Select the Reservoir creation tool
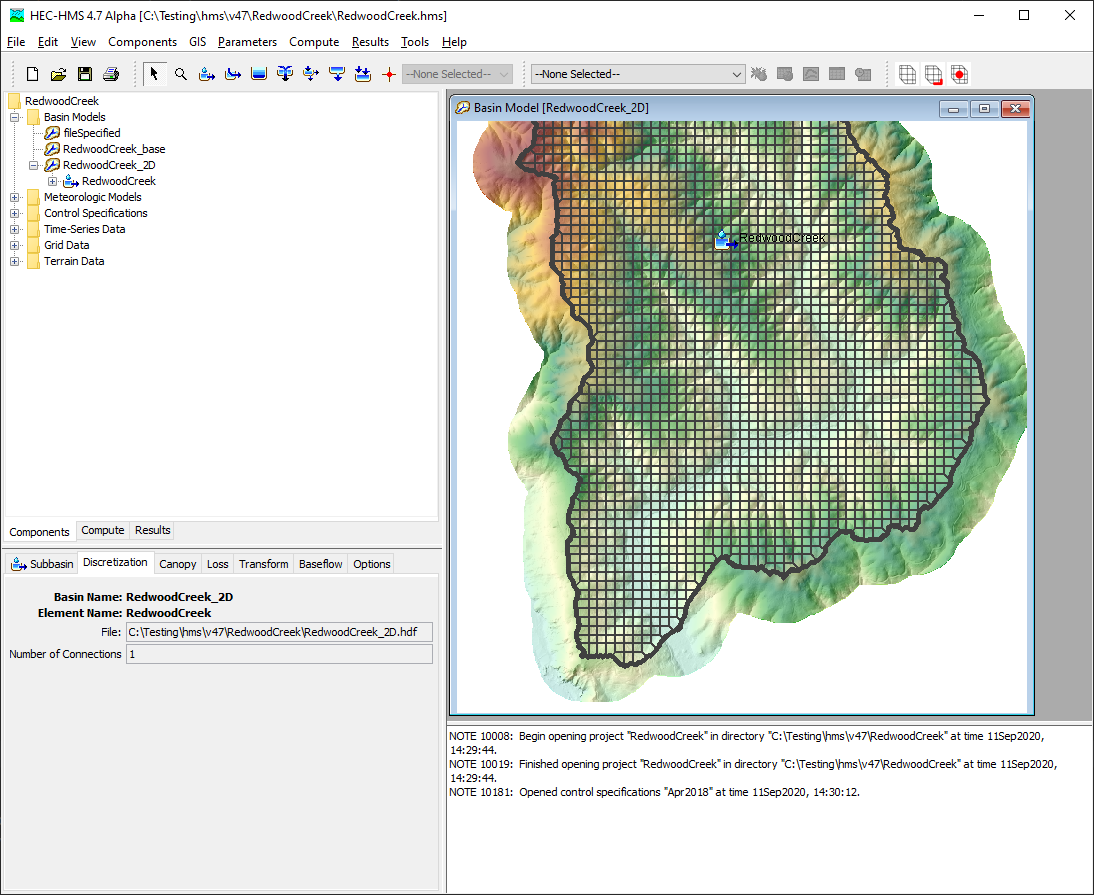This screenshot has width=1094, height=895. (259, 74)
